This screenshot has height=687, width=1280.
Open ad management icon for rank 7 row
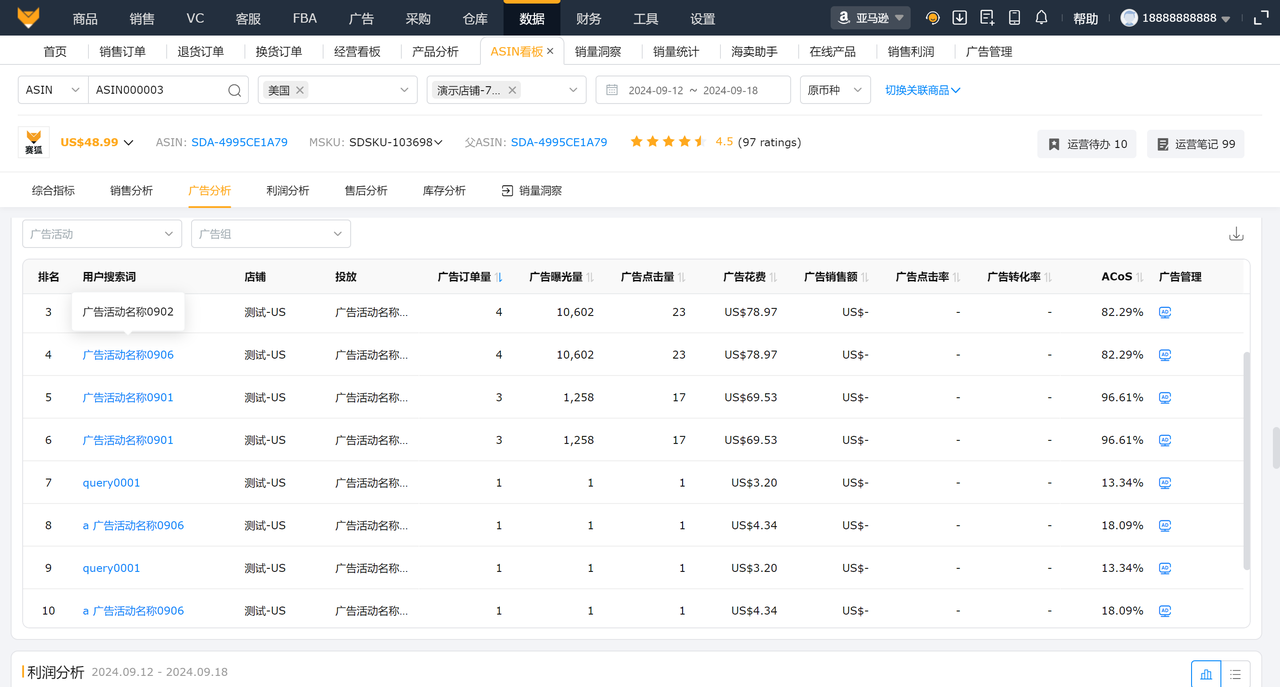[1164, 483]
